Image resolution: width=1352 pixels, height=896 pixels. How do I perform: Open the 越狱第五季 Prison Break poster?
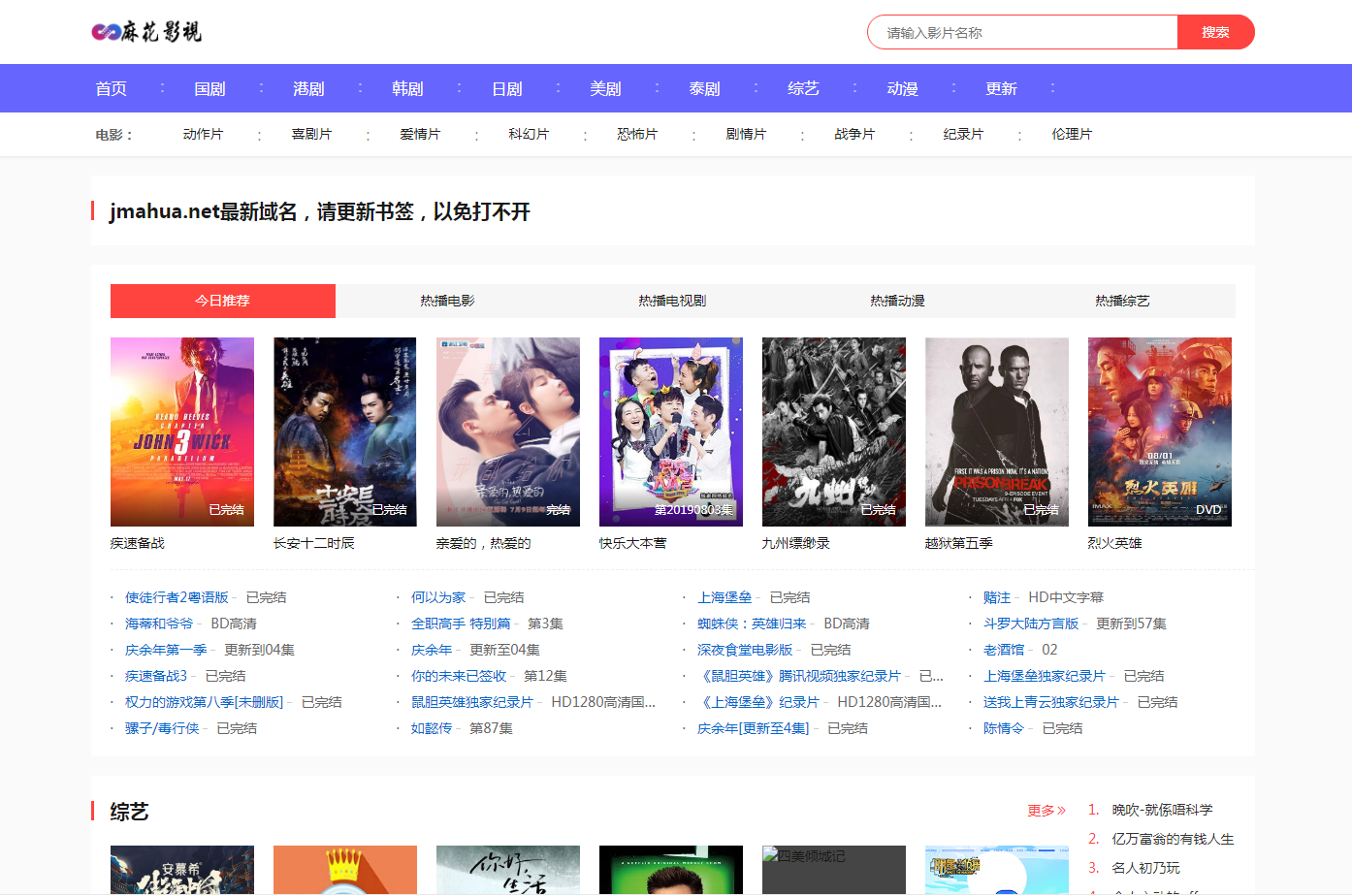coord(996,432)
